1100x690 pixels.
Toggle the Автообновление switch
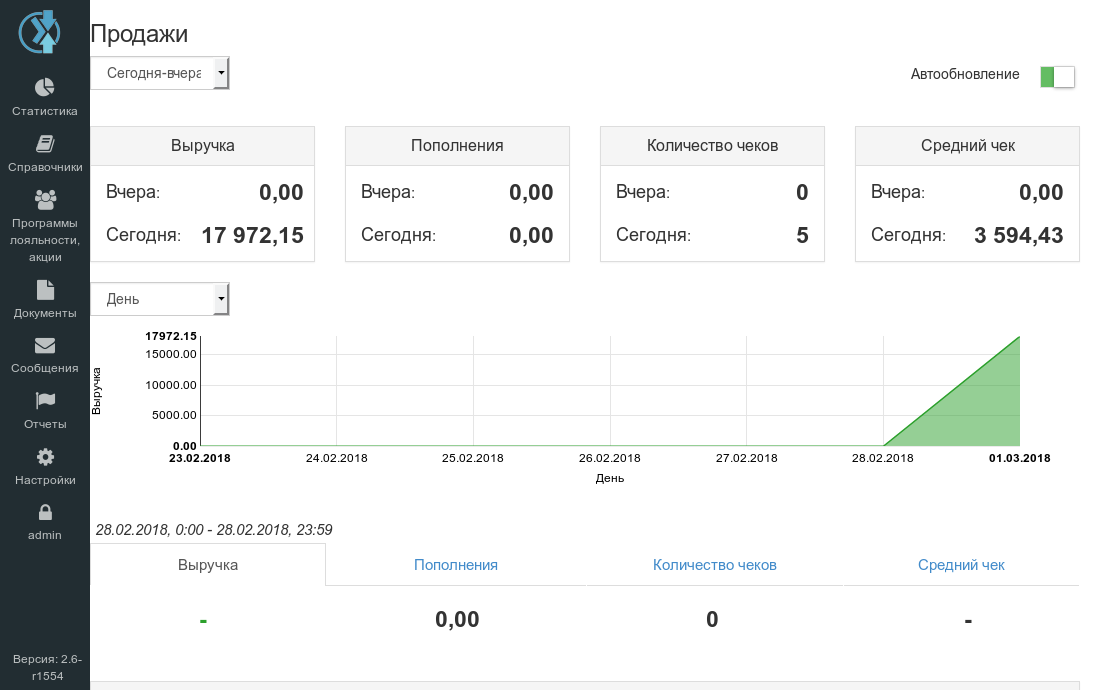pos(1057,76)
